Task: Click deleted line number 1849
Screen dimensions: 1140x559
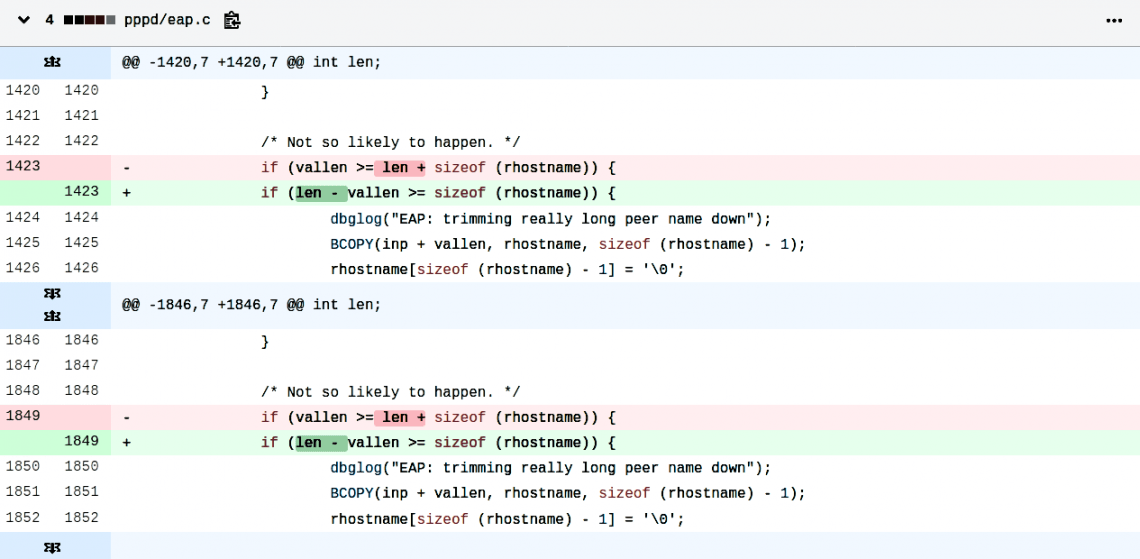Action: point(24,416)
